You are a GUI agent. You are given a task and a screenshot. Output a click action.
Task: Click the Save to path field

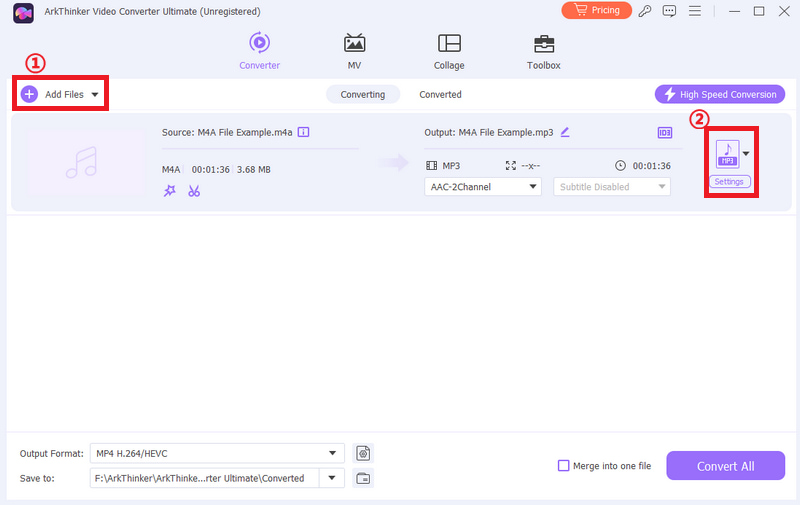tap(205, 478)
